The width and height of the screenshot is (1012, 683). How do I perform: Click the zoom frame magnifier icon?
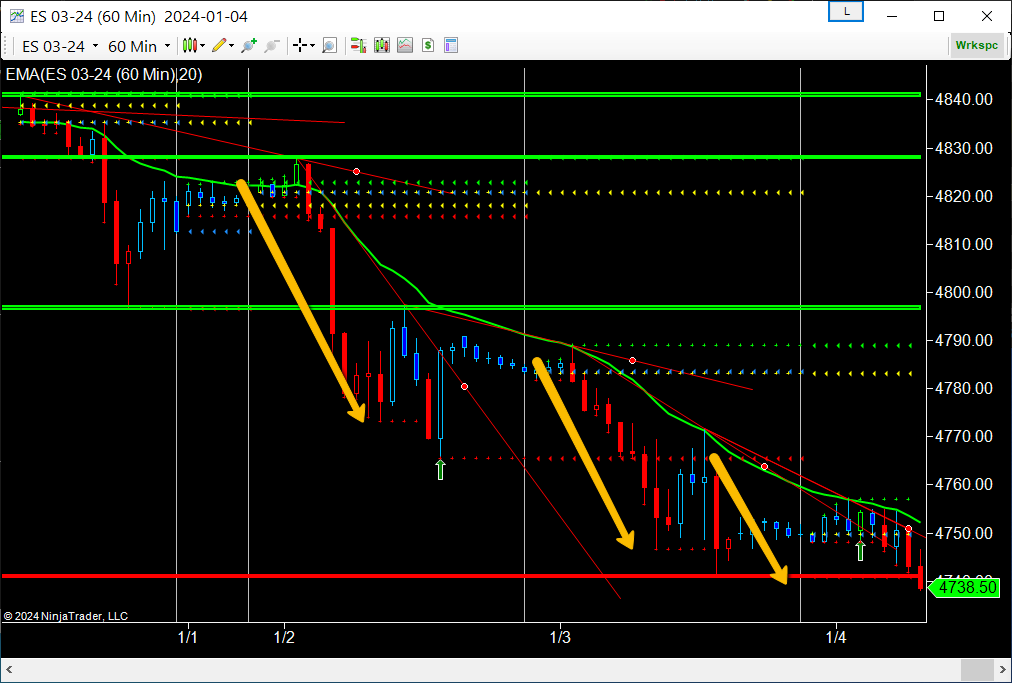[x=330, y=45]
